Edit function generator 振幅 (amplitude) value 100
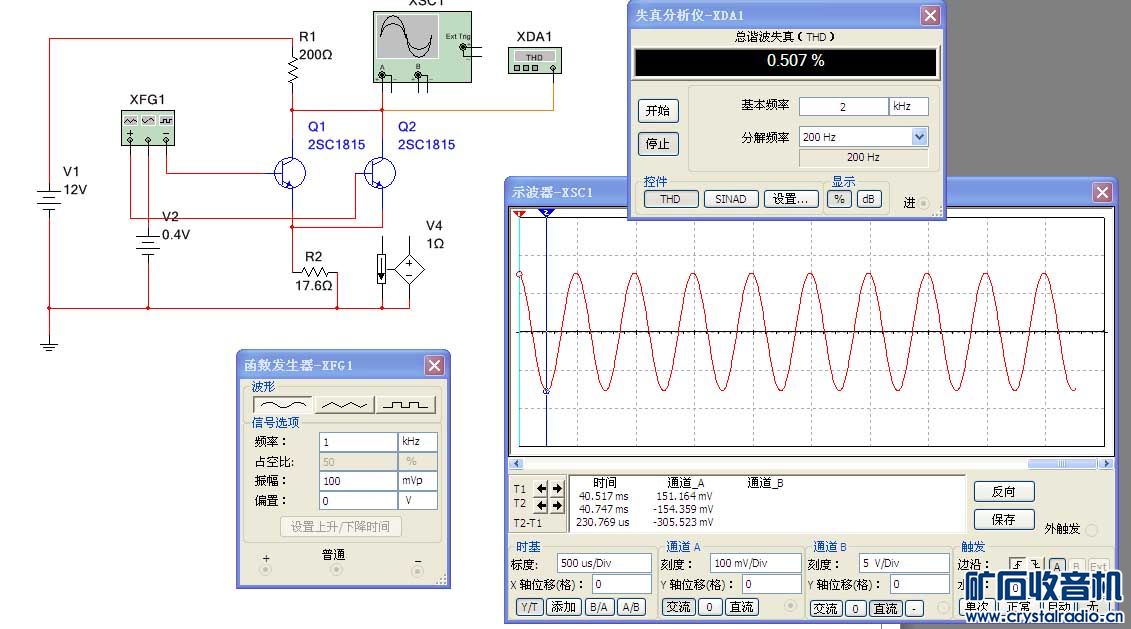 click(358, 480)
